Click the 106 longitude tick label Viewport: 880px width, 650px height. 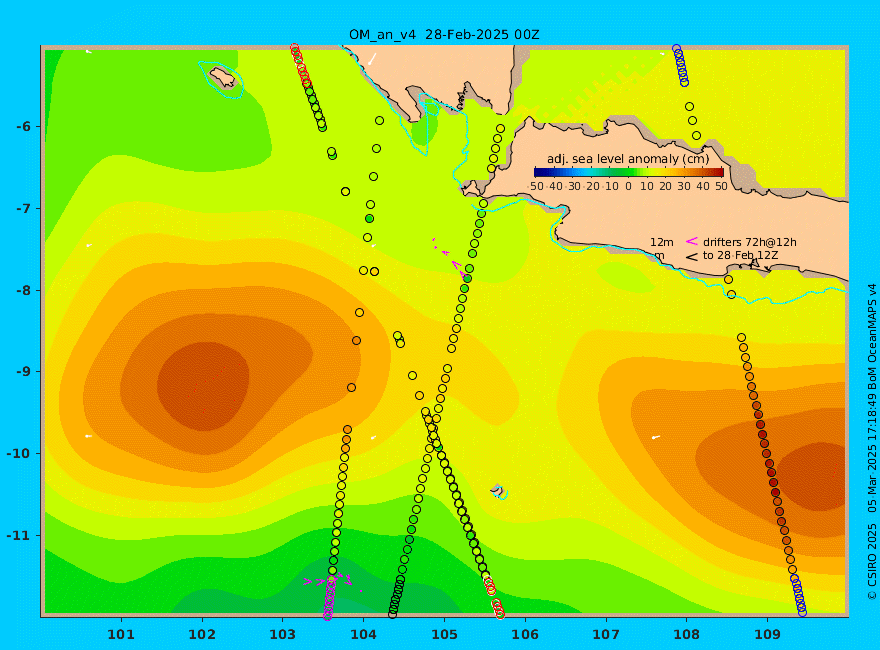click(525, 635)
